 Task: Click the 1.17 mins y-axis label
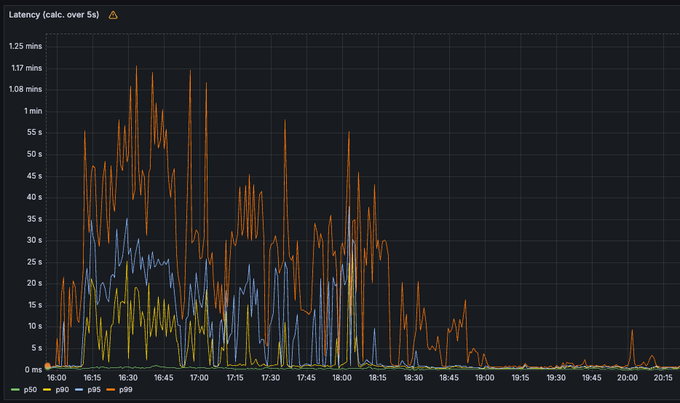click(x=27, y=68)
